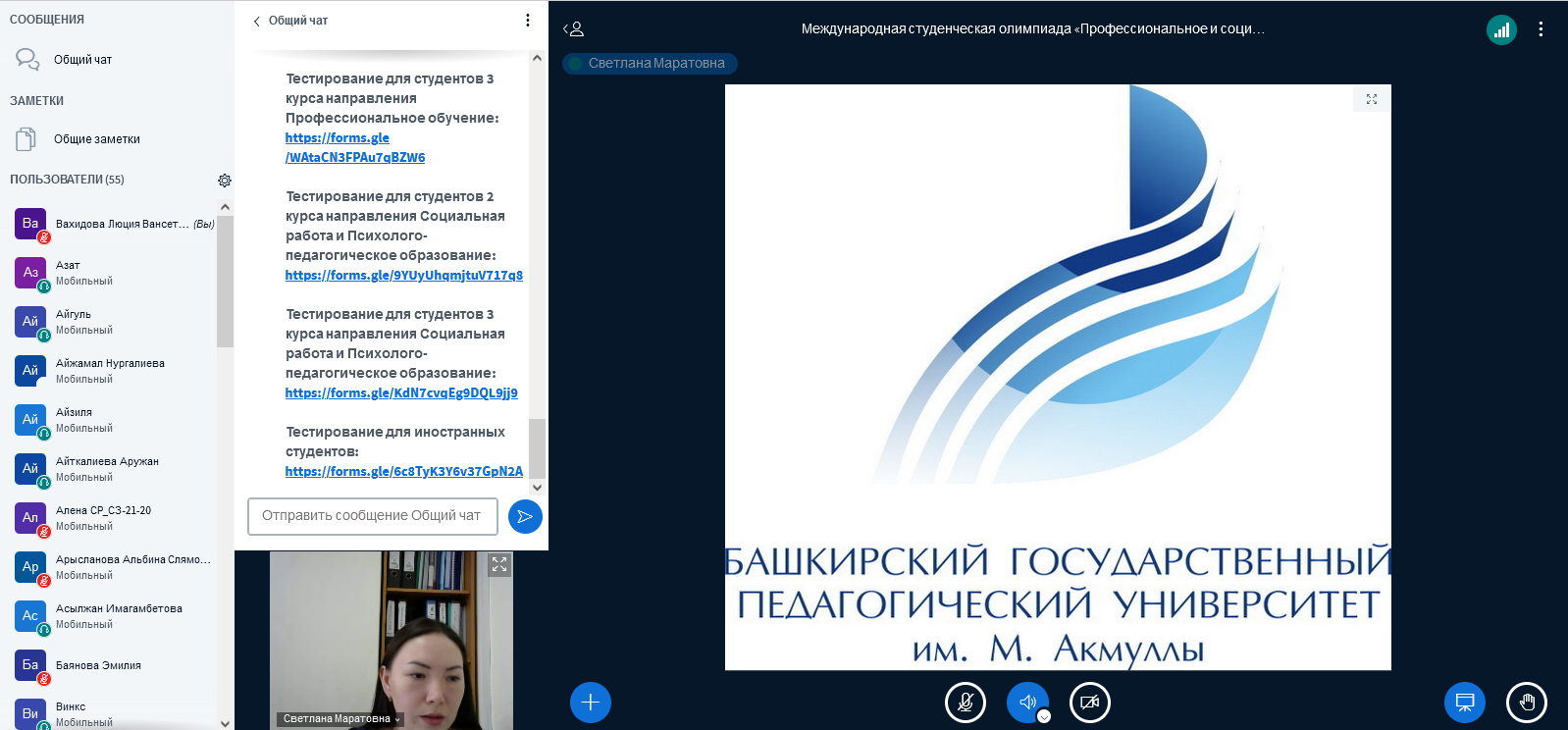Open the top-right options menu
Screen dimensions: 1568x730
point(1541,29)
